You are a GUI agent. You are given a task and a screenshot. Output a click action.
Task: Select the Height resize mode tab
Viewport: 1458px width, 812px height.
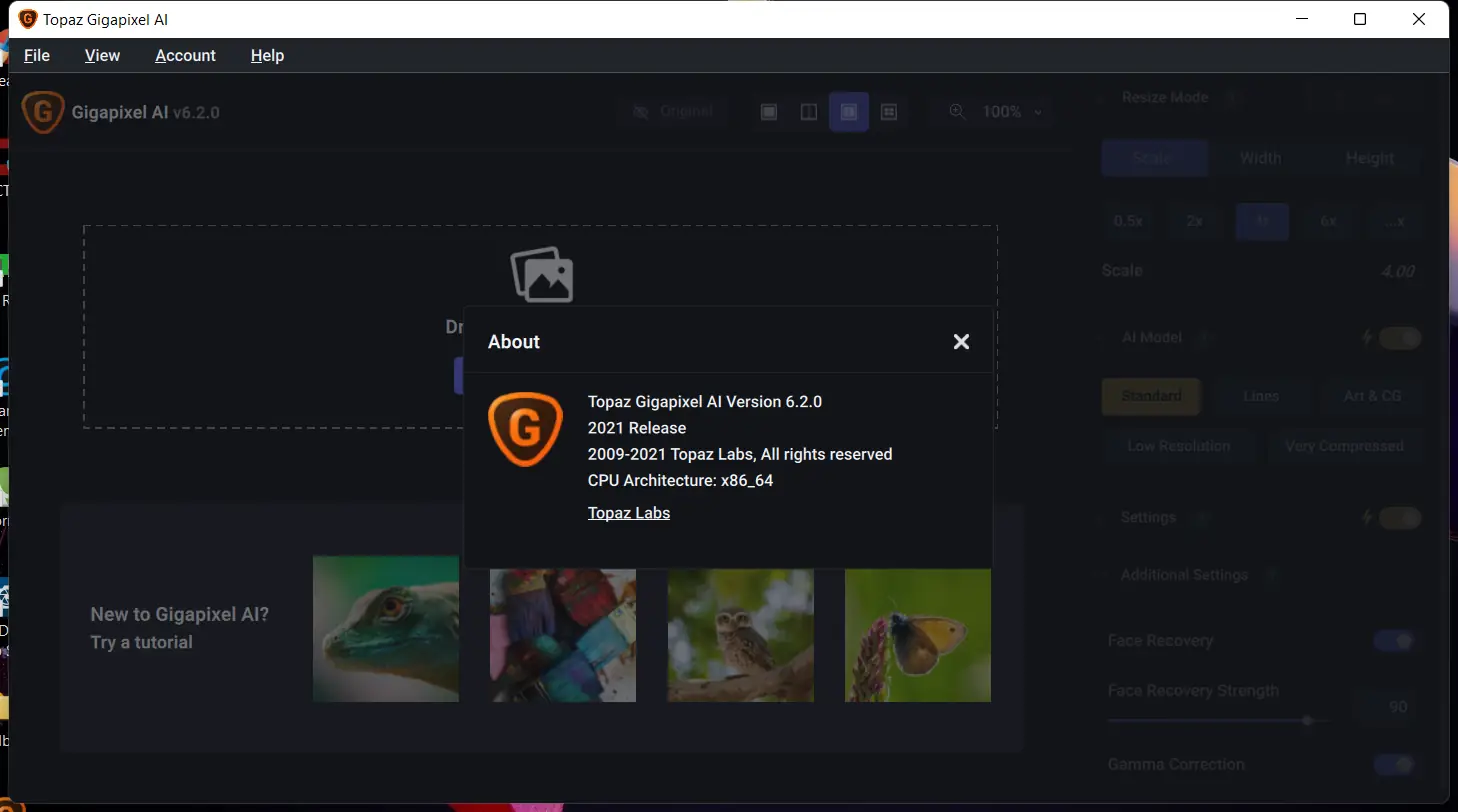tap(1369, 158)
